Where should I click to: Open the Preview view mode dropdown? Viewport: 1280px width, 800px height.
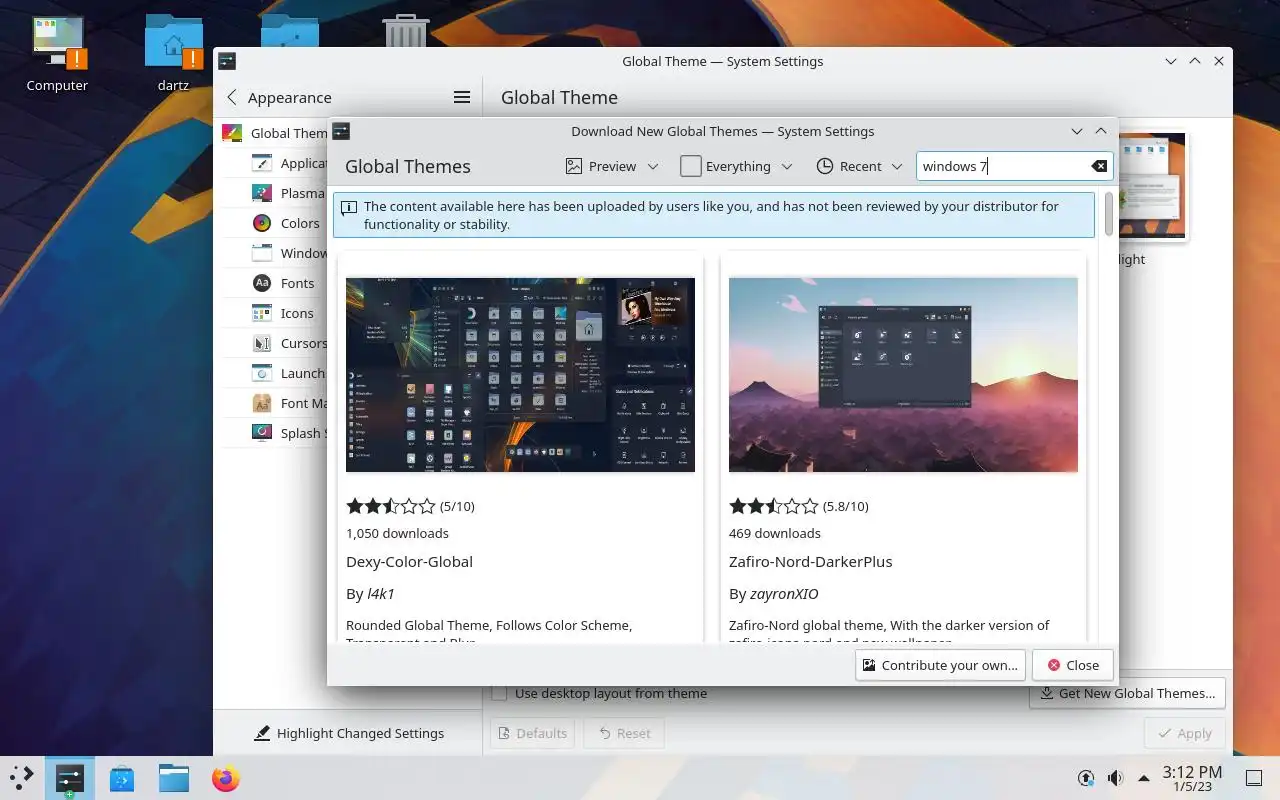[x=612, y=166]
